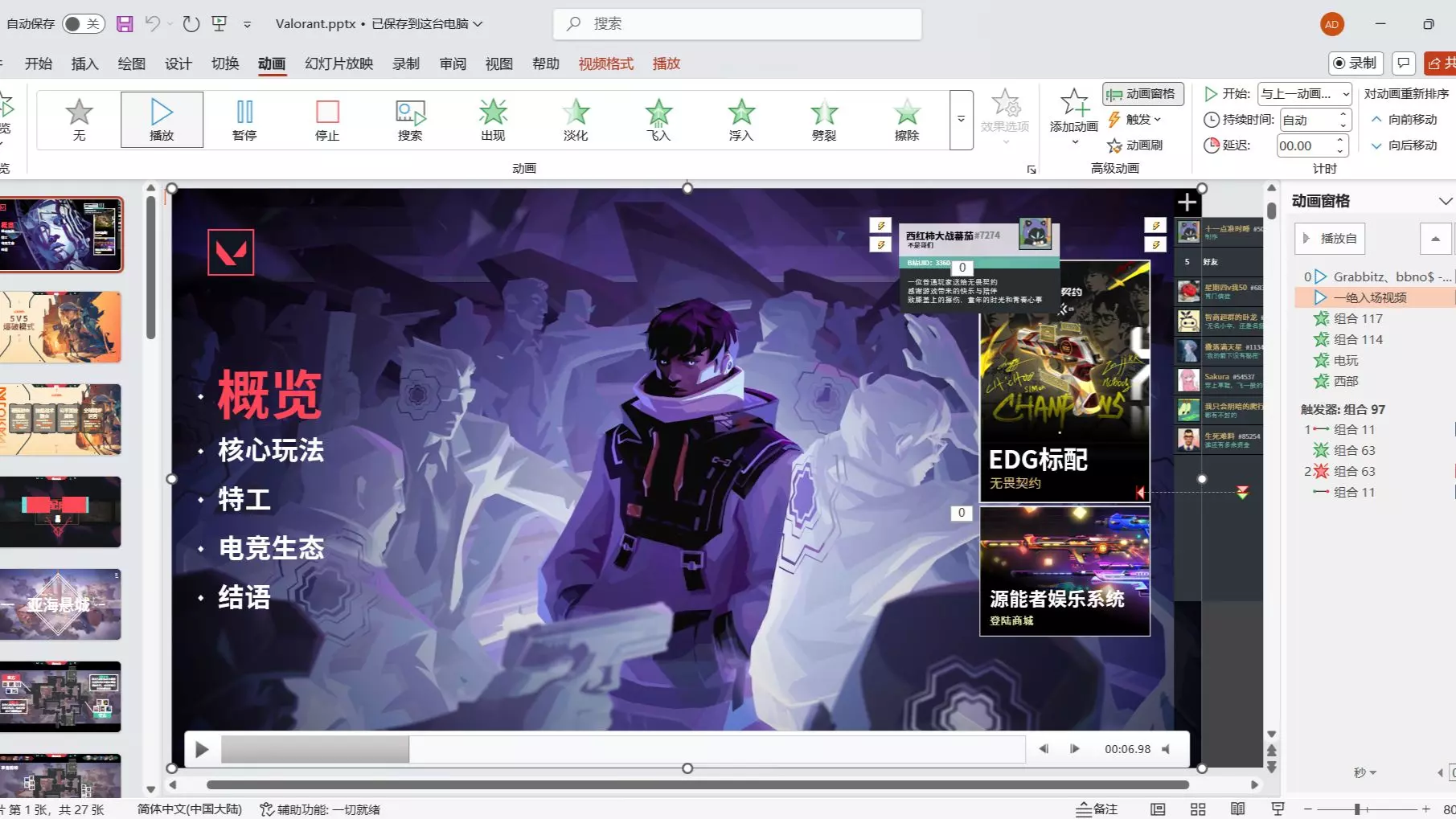Select the Pause (暂停) animation effect
The width and height of the screenshot is (1456, 819).
(244, 120)
